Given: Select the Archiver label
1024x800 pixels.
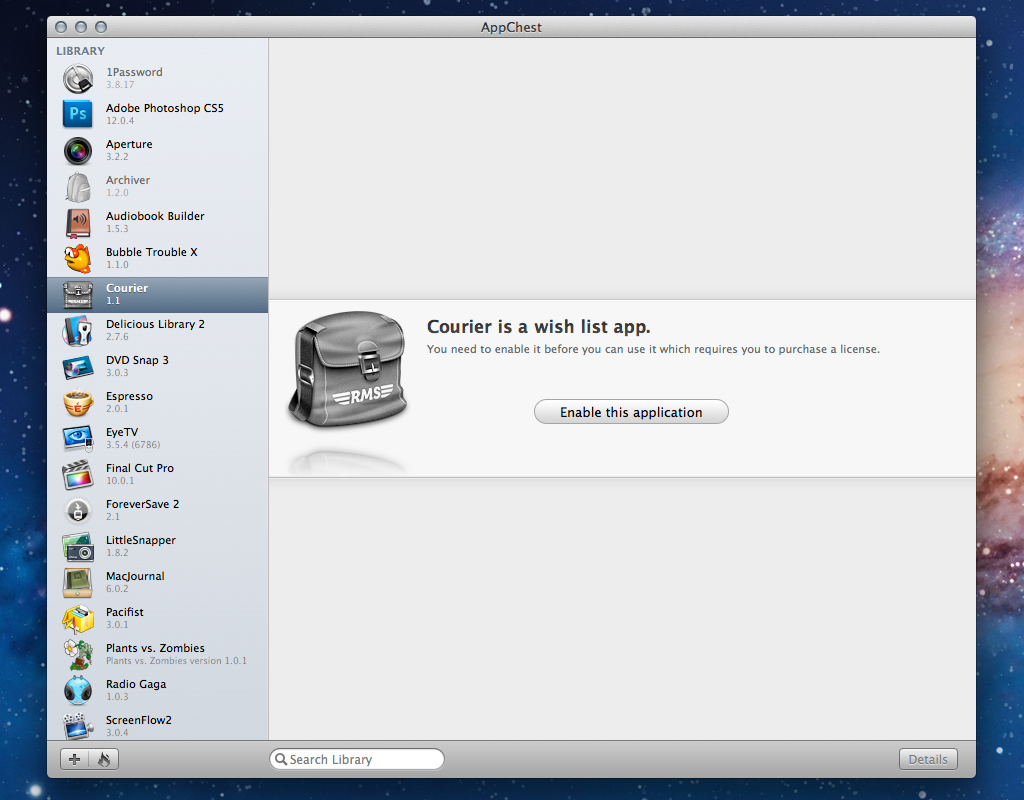Looking at the screenshot, I should pyautogui.click(x=128, y=180).
